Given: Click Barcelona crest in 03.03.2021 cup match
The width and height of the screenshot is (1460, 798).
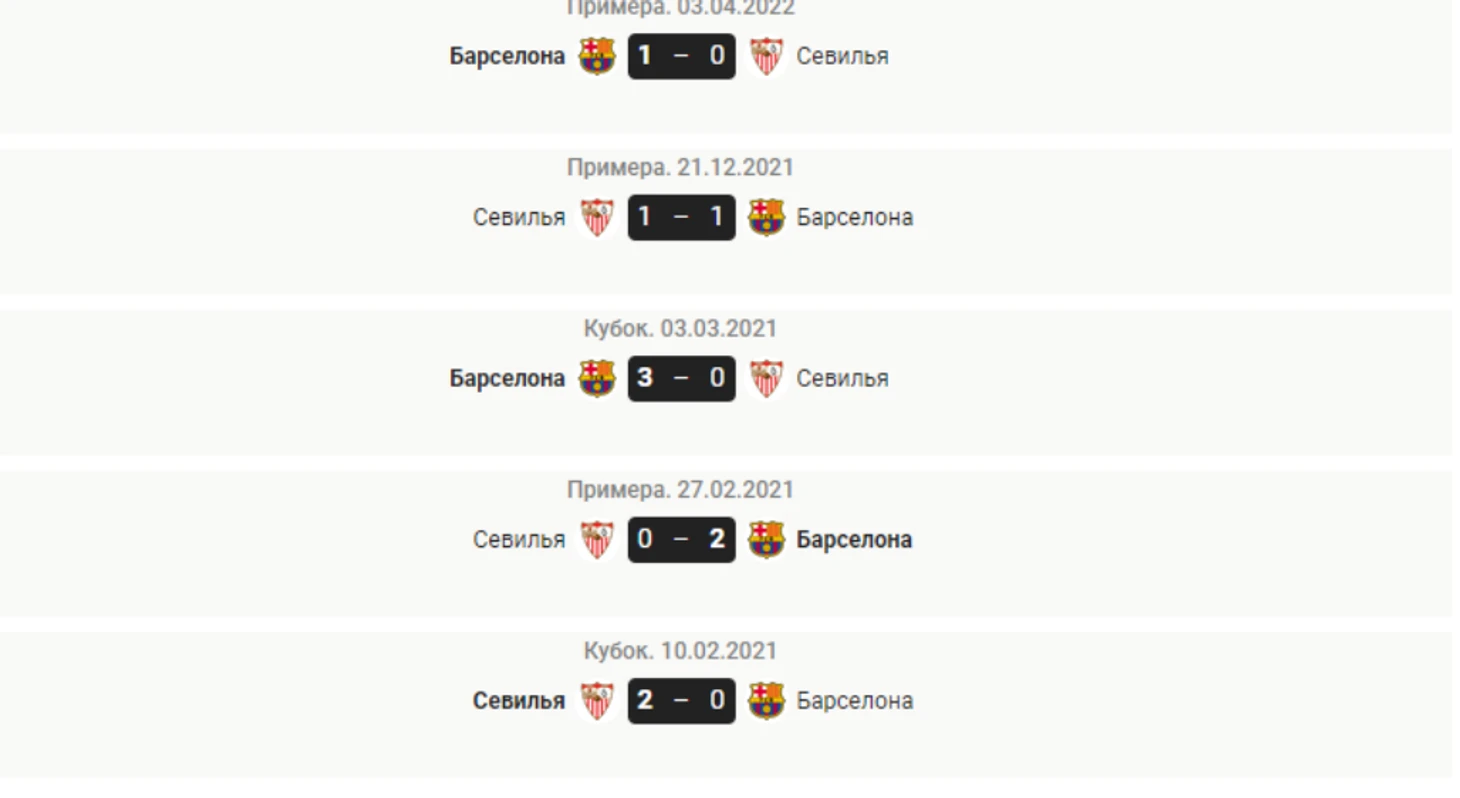Looking at the screenshot, I should pos(597,378).
